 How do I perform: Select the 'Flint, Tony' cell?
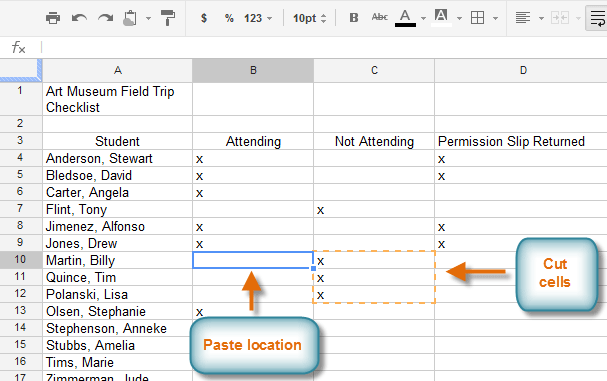click(x=117, y=209)
